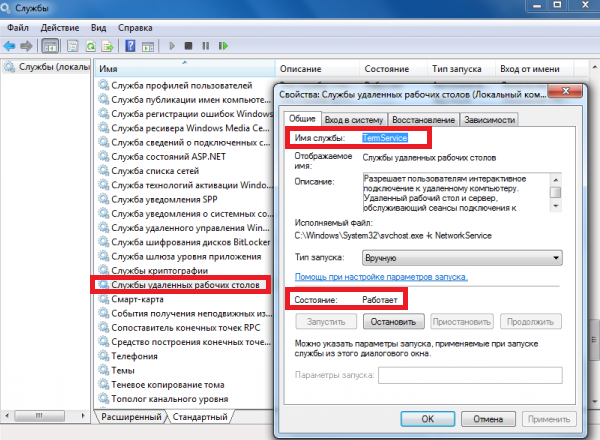This screenshot has width=600, height=440.
Task: Switch to the Расширенный view tab
Action: point(131,417)
